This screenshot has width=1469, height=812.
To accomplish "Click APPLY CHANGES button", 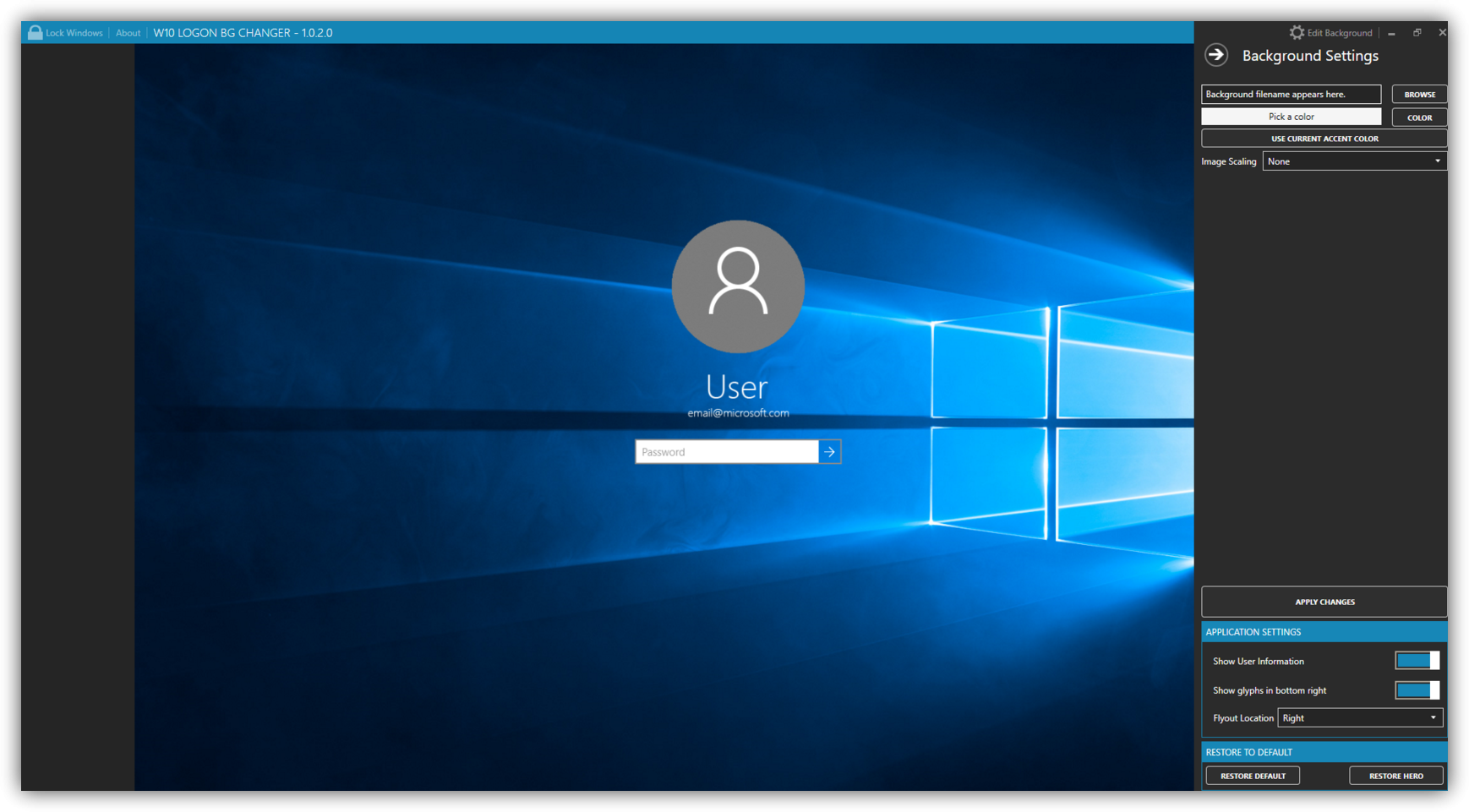I will 1324,602.
